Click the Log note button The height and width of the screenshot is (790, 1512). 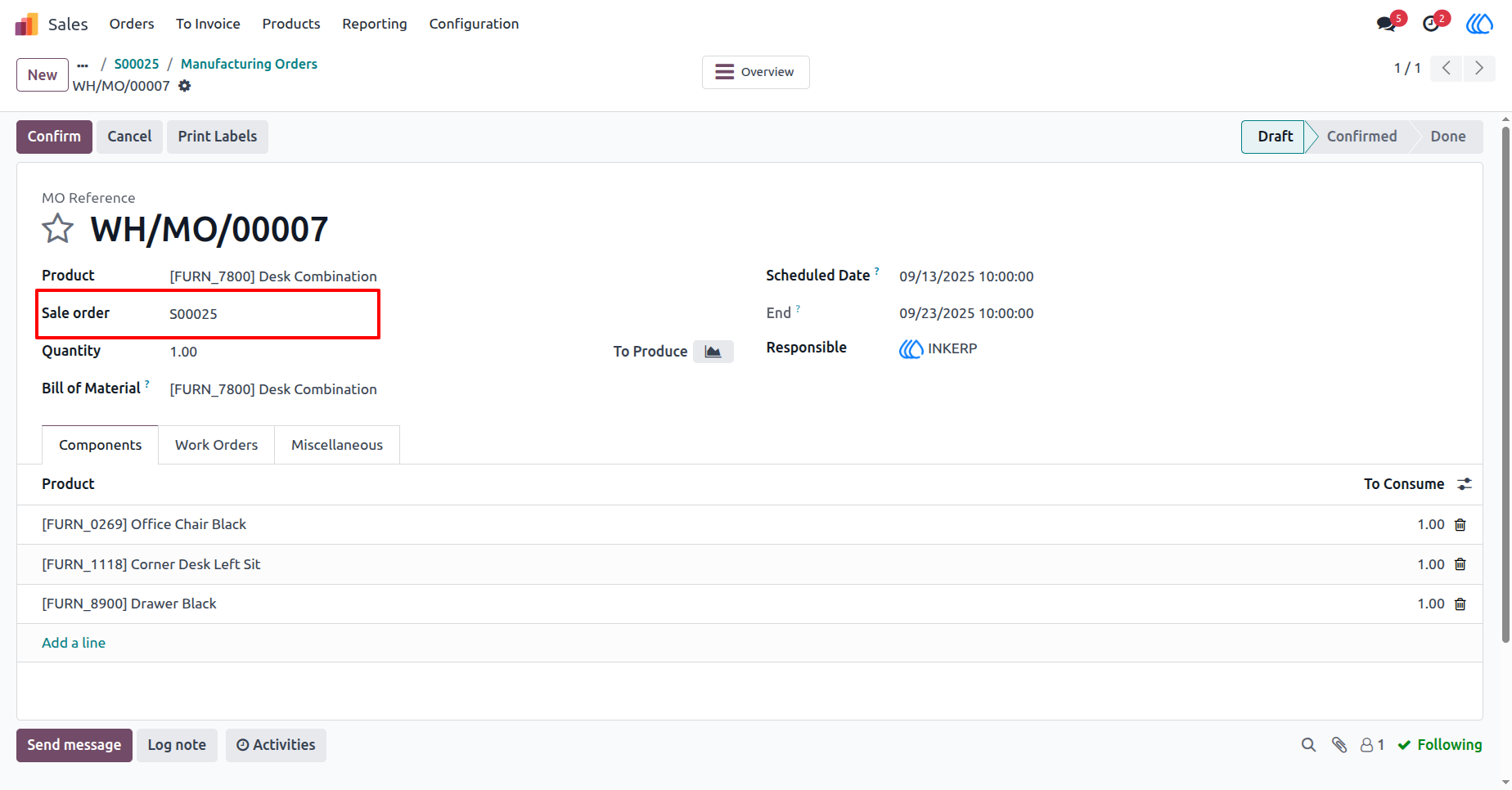(x=177, y=745)
